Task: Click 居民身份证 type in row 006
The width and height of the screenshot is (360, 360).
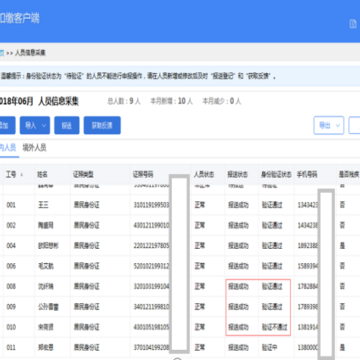Action: (87, 266)
